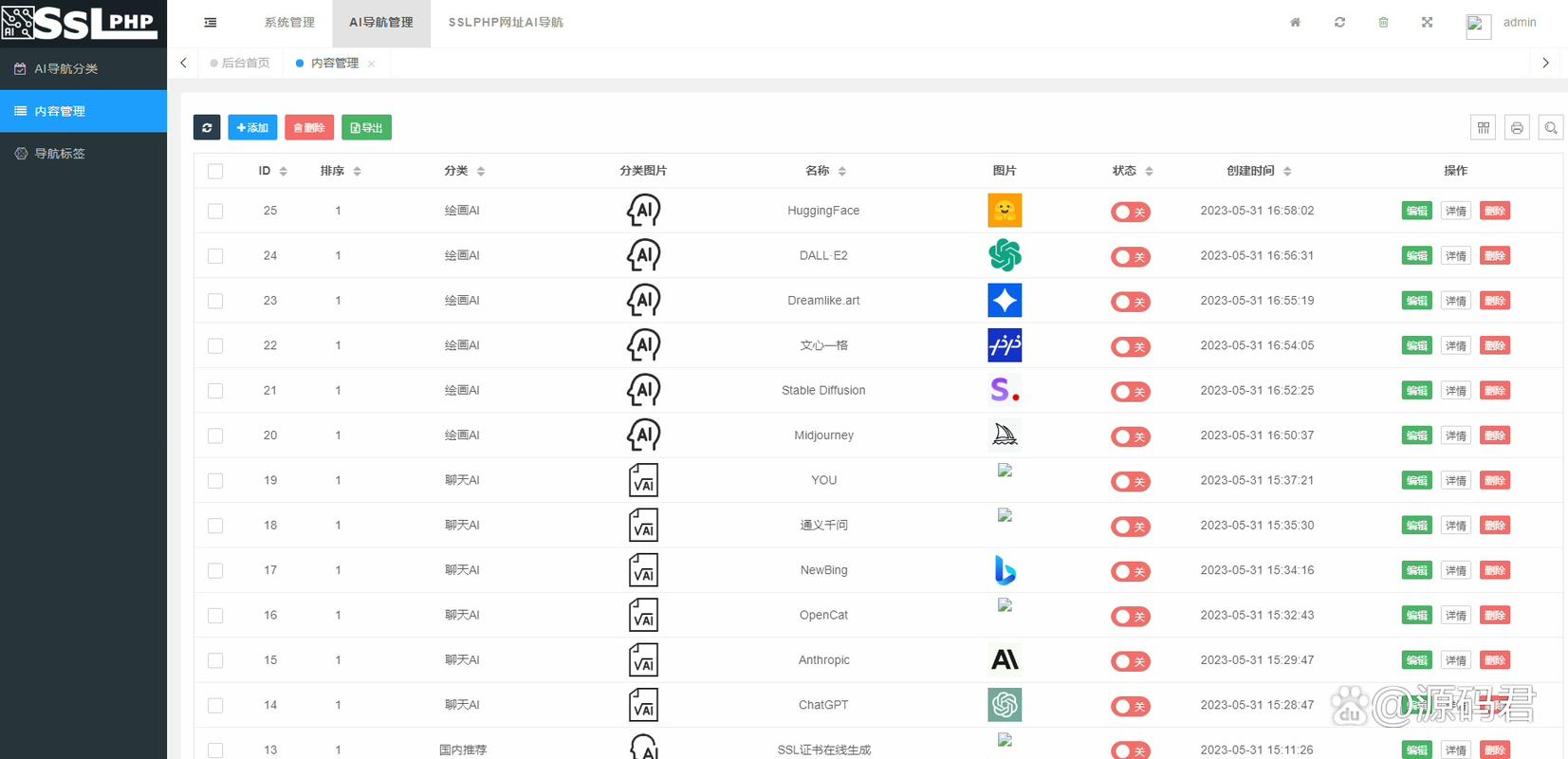Sort the table by 创建时间 column
Viewport: 1568px width, 759px height.
[x=1287, y=171]
